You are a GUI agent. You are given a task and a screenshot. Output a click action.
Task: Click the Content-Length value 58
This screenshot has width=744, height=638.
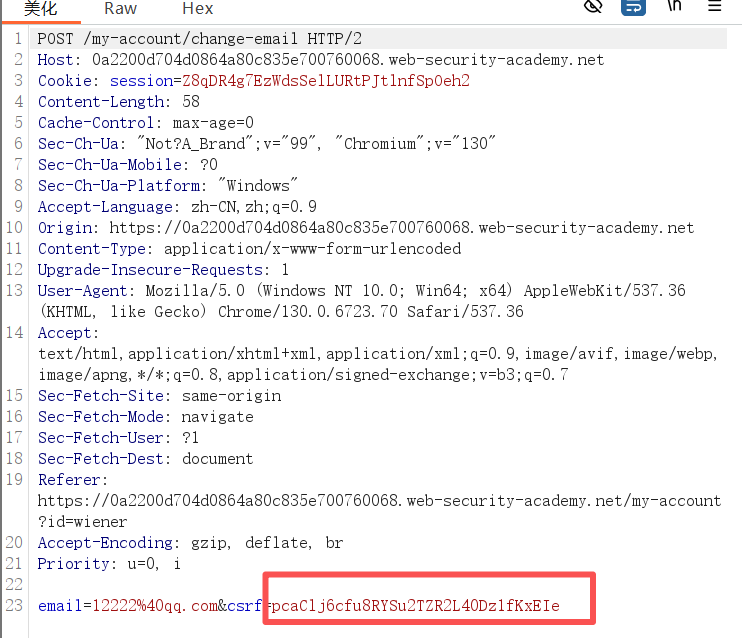pos(190,102)
